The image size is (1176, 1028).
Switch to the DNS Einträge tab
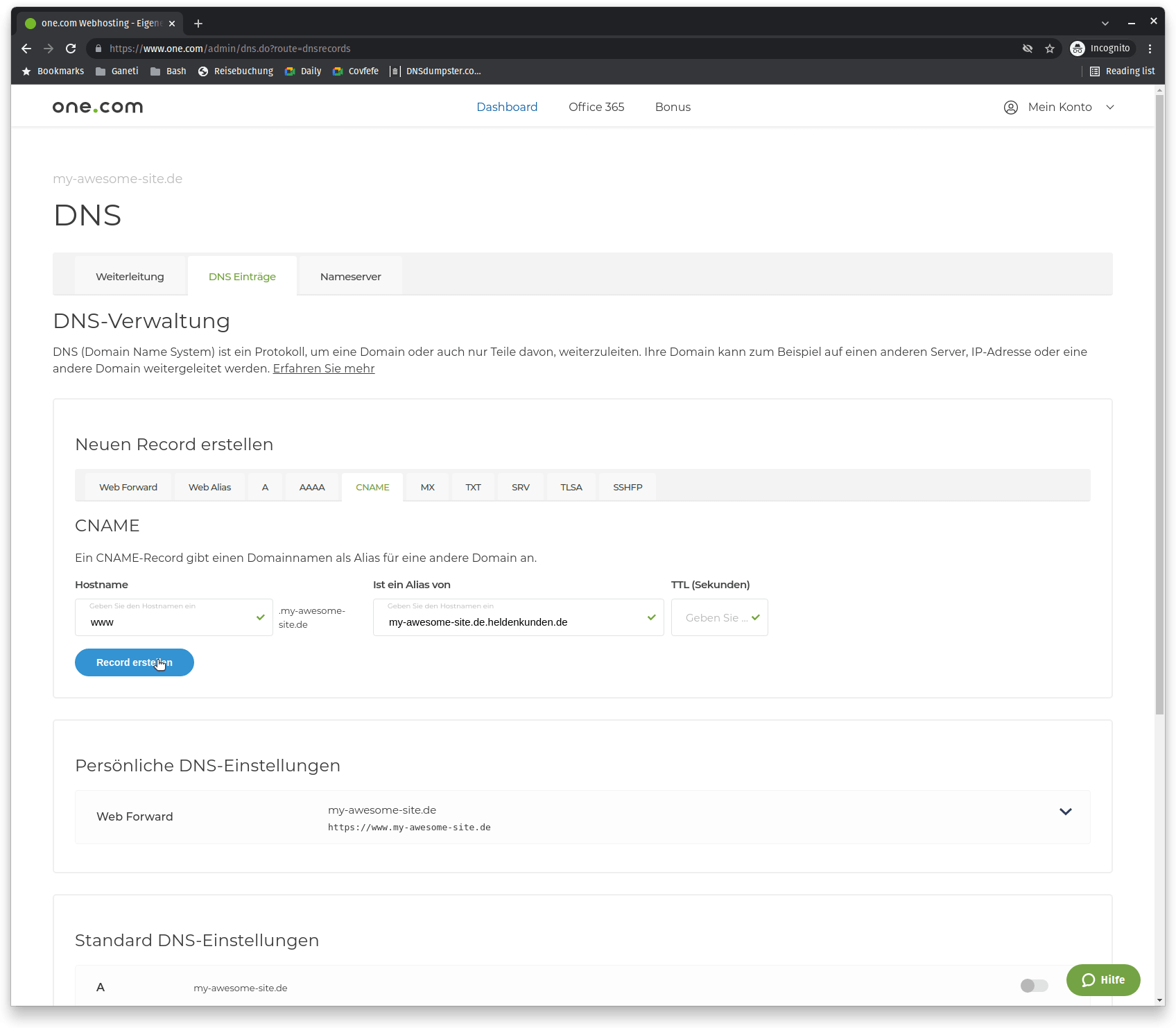pos(242,276)
